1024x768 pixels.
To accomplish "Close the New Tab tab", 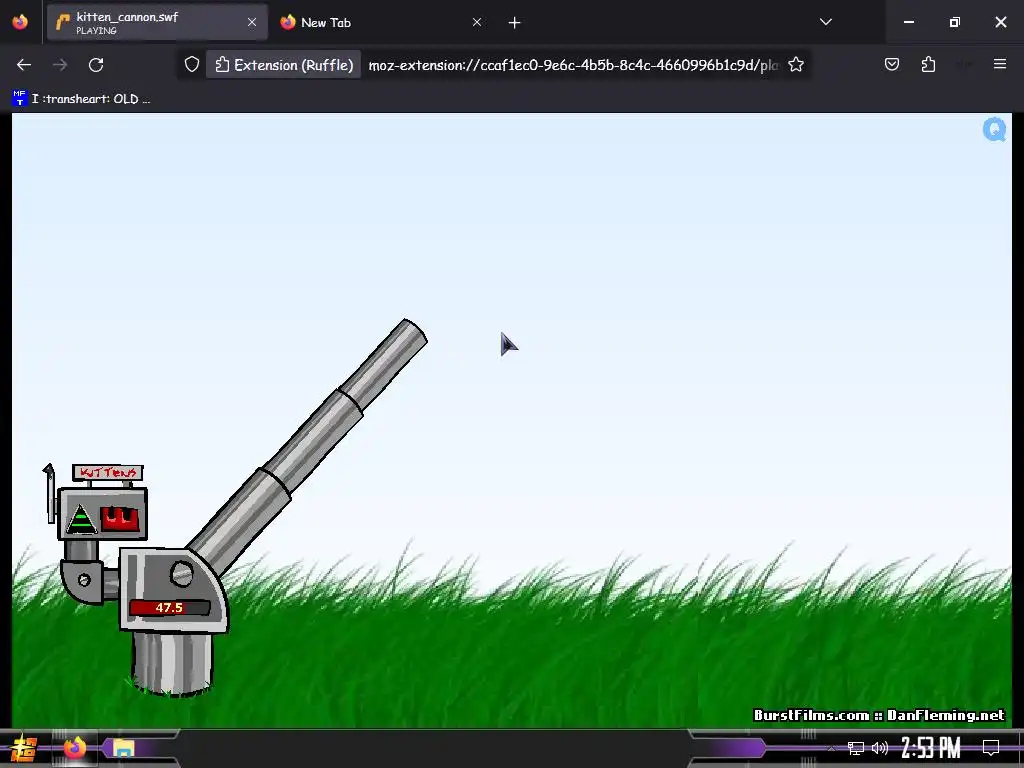I will [x=477, y=22].
